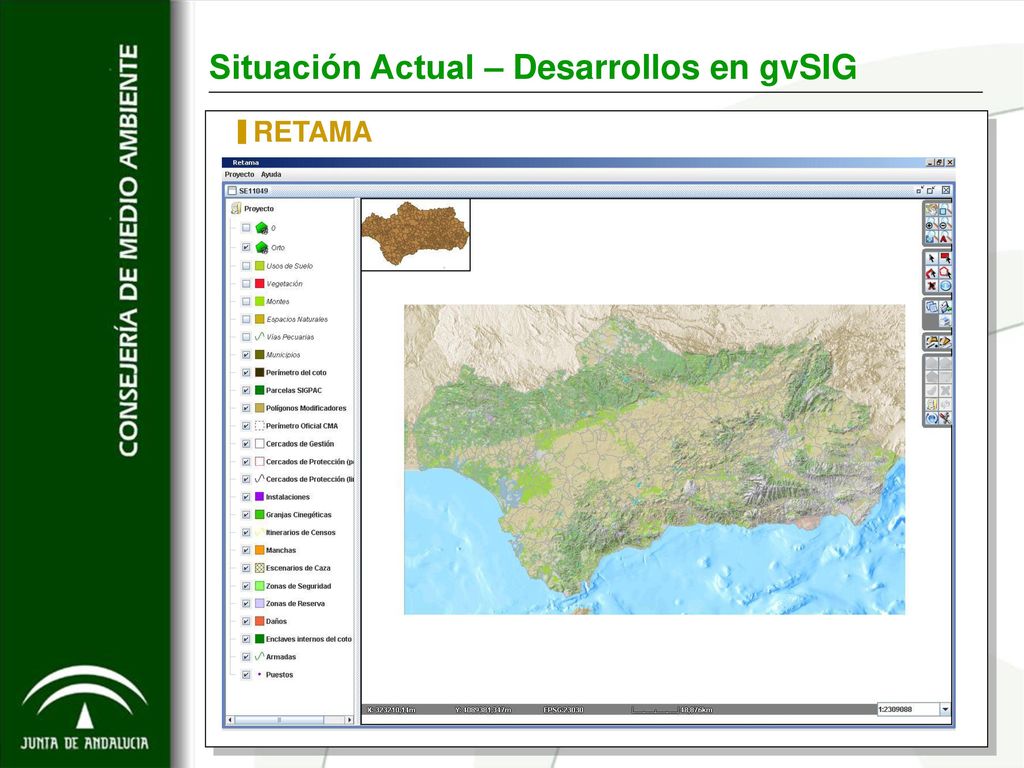The image size is (1024, 768).
Task: Enable the Espacios Naturales layer checkbox
Action: [x=246, y=319]
